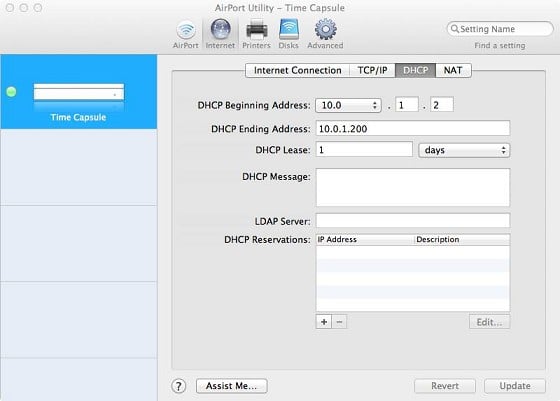Switch to the NAT tab
The height and width of the screenshot is (401, 560).
(453, 70)
